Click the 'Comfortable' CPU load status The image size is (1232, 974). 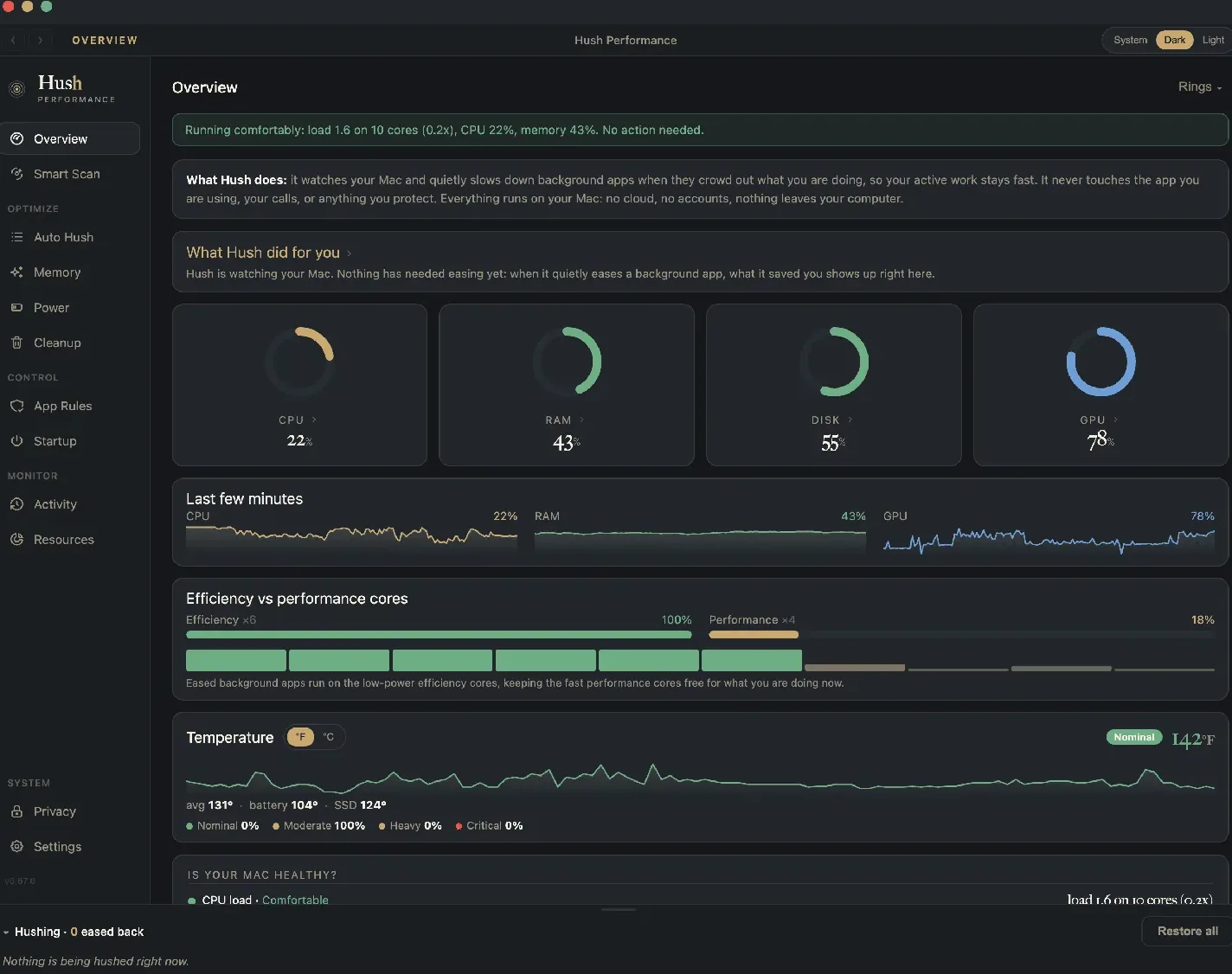(x=295, y=900)
